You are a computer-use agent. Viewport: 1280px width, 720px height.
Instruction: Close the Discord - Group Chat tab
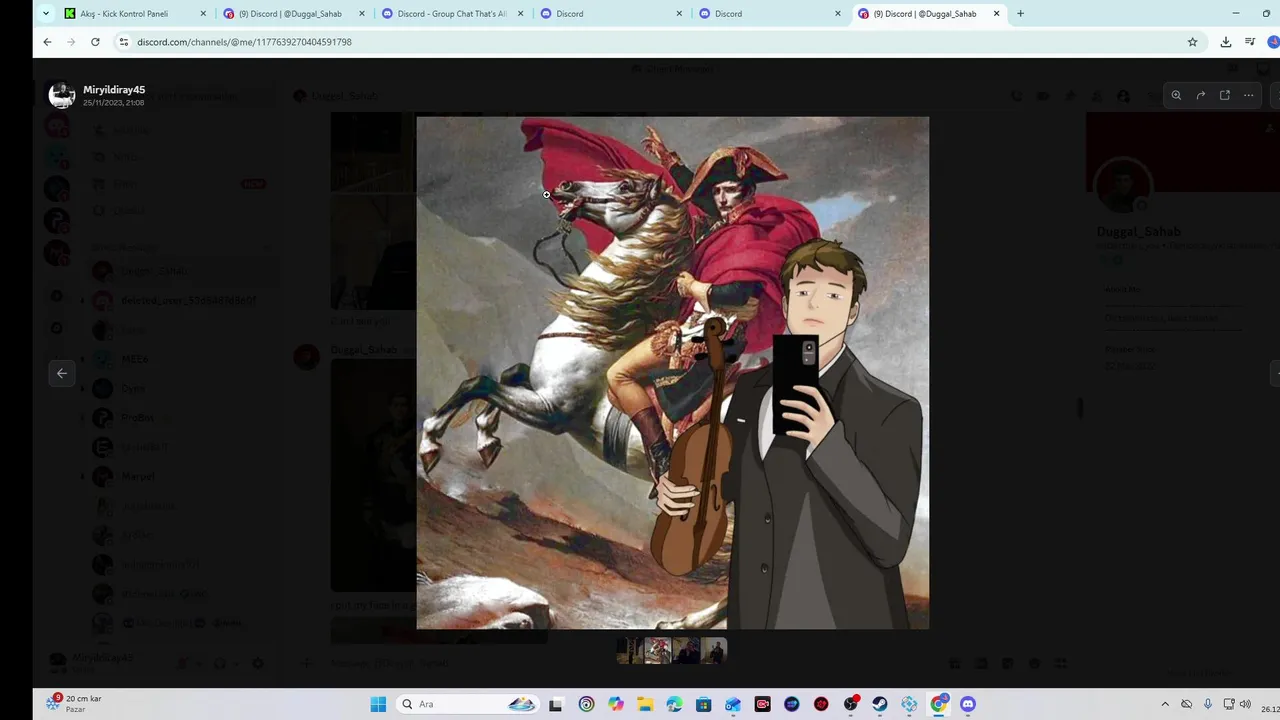[x=520, y=14]
